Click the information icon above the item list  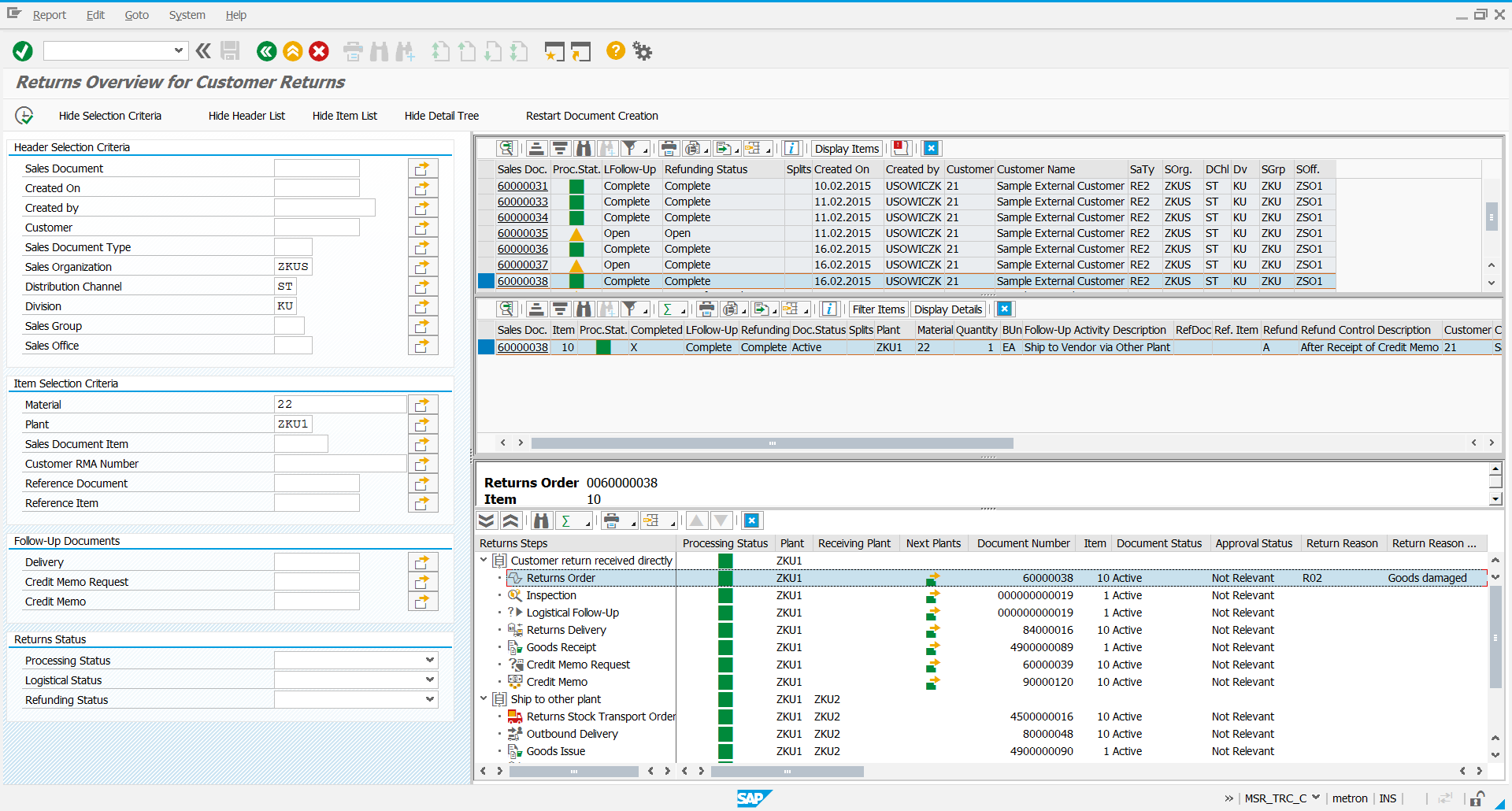point(829,309)
